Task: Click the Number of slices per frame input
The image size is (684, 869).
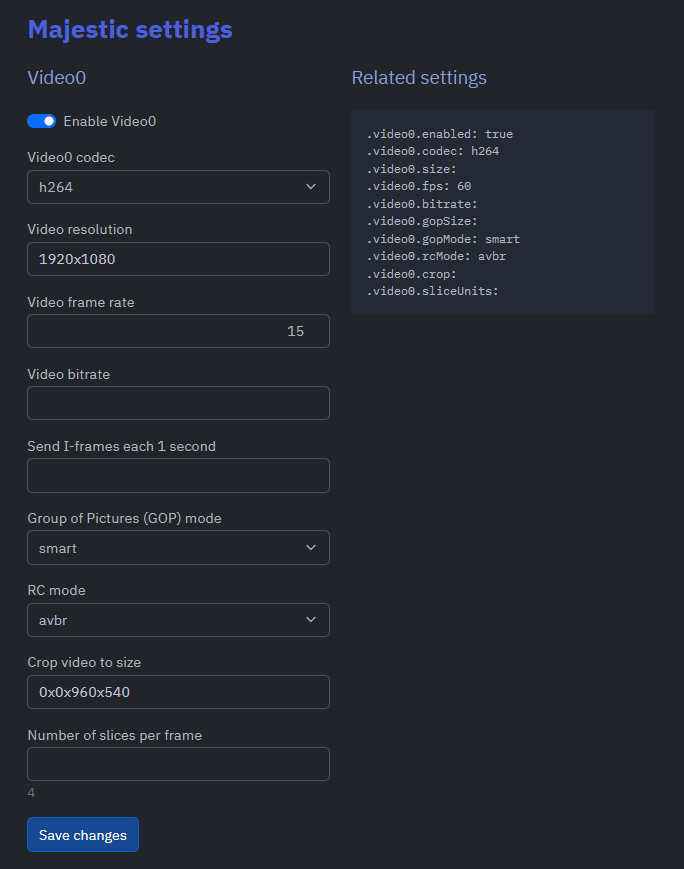Action: (178, 764)
